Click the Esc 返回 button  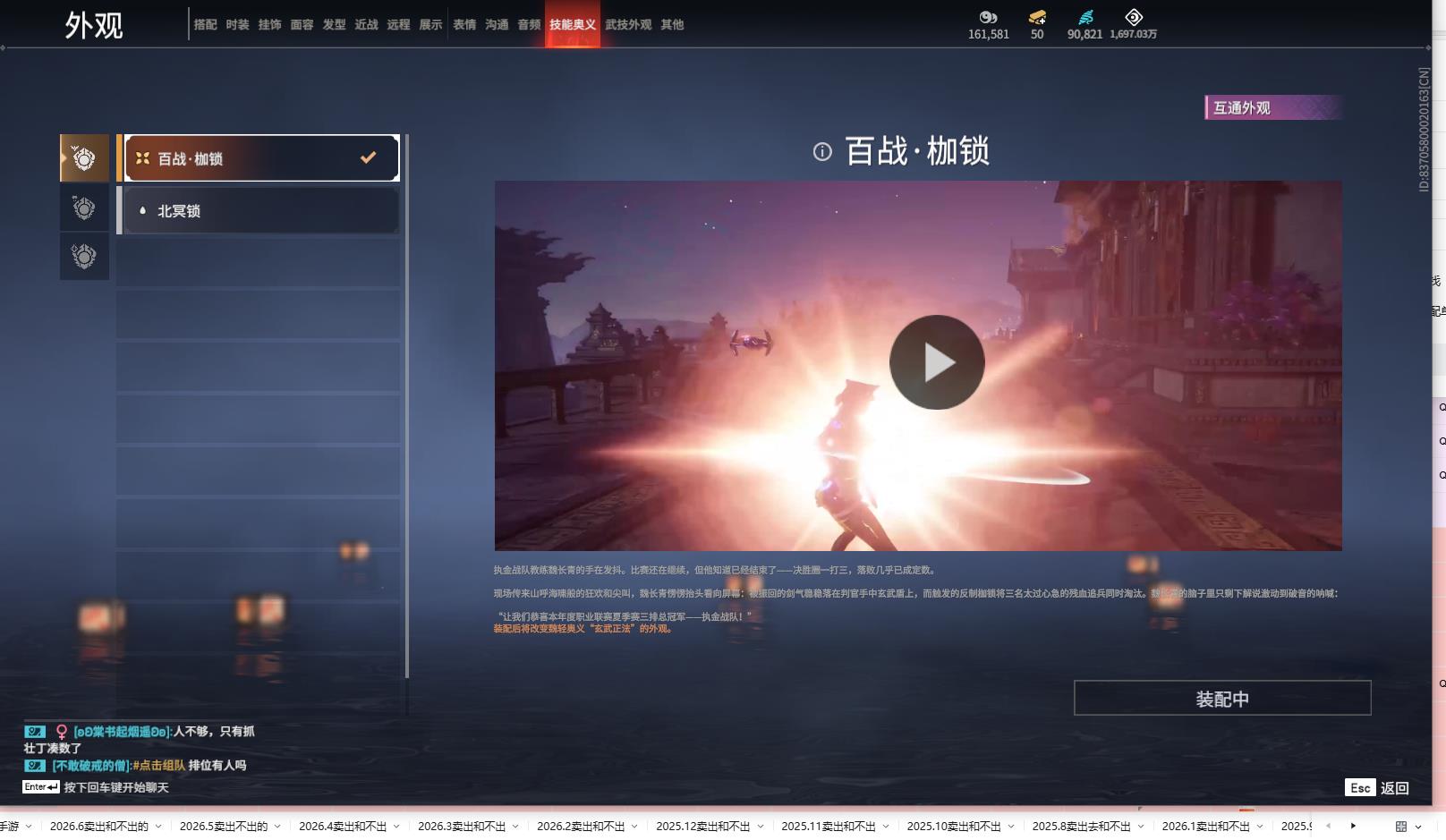1377,787
